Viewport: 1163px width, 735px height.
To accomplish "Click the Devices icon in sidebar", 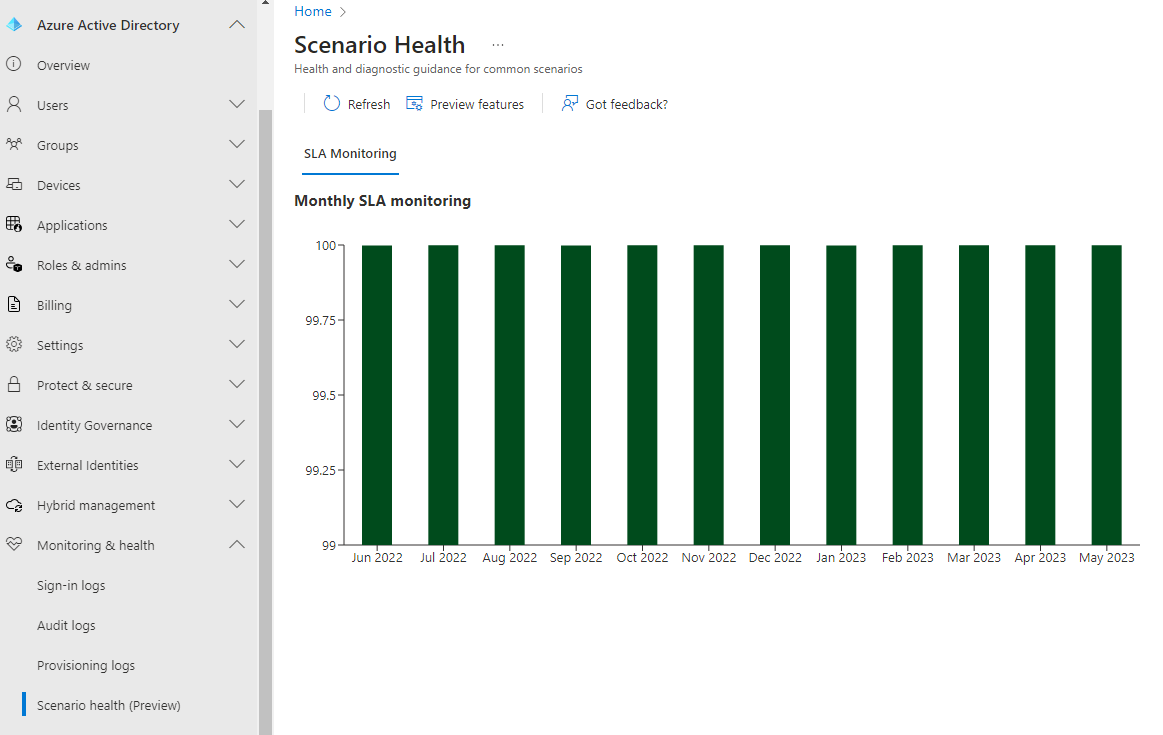I will pyautogui.click(x=13, y=184).
